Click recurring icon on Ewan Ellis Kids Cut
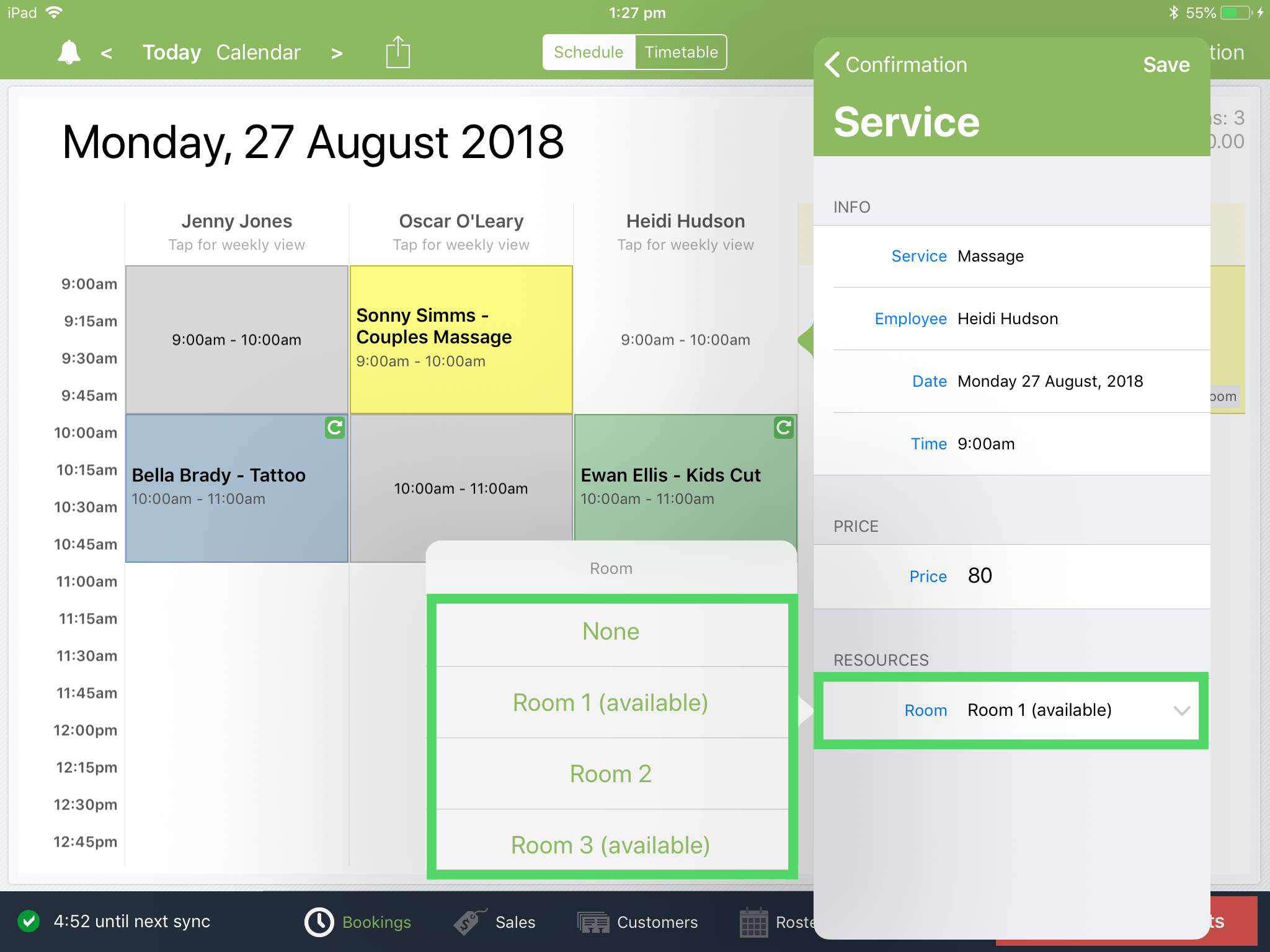The image size is (1270, 952). click(783, 428)
